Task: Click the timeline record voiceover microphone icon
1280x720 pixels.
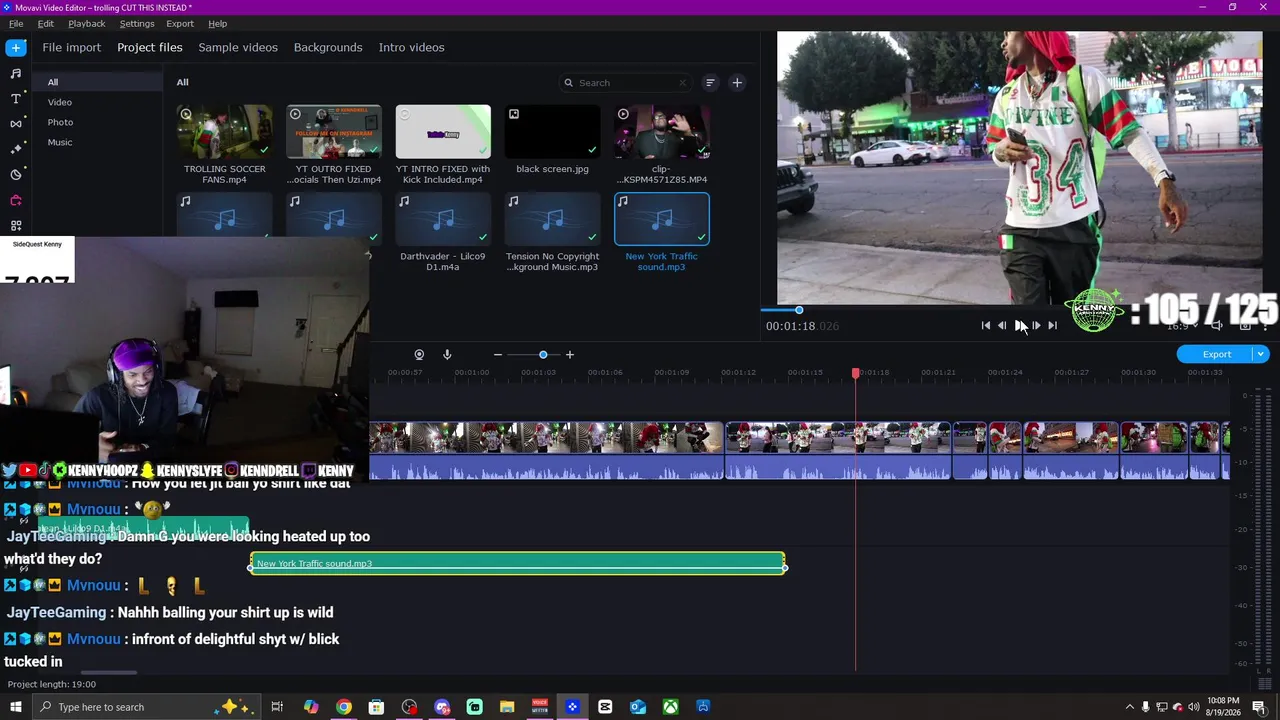Action: (x=447, y=355)
